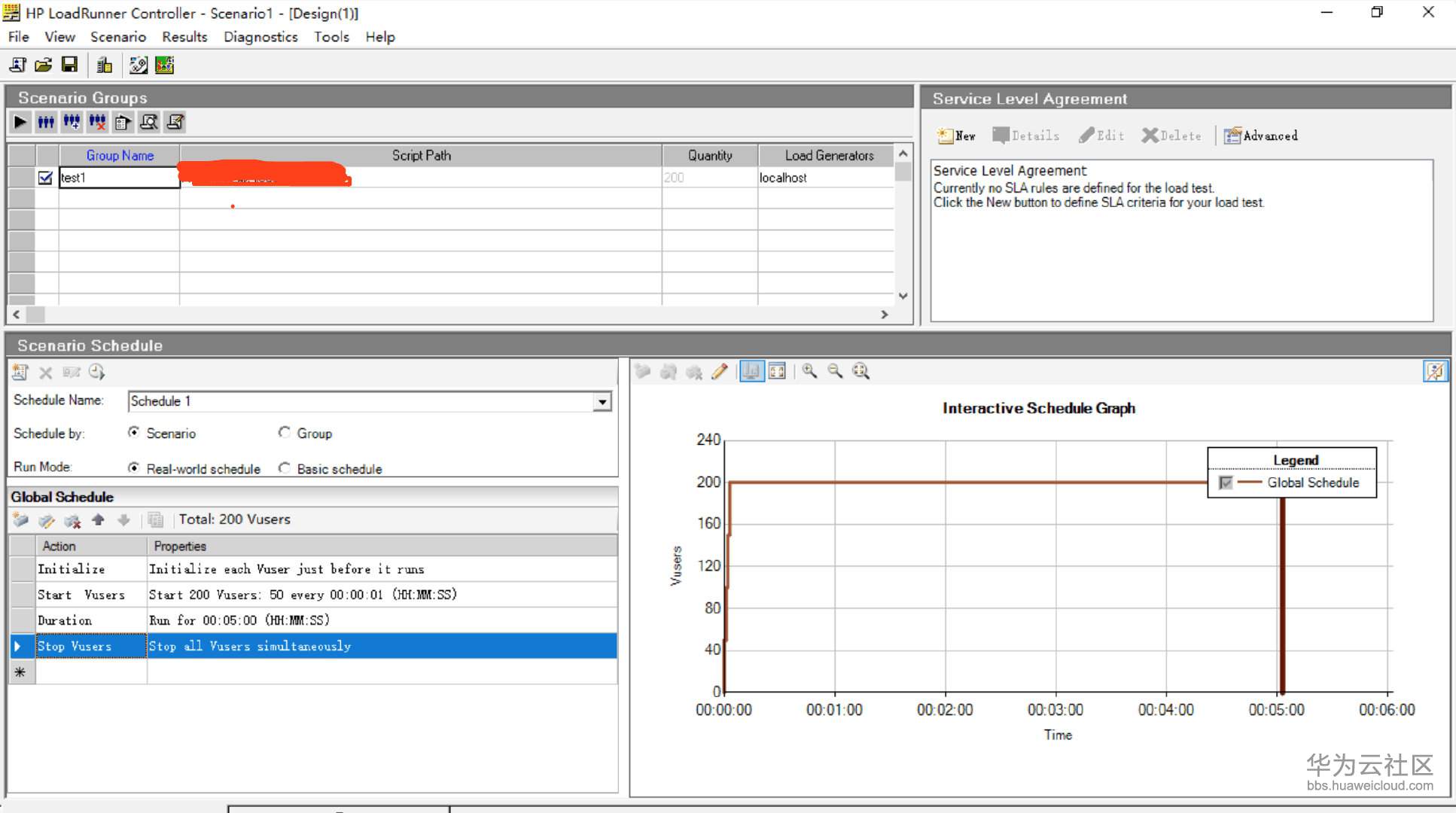Click the Load Generators toolbar icon

coord(105,65)
